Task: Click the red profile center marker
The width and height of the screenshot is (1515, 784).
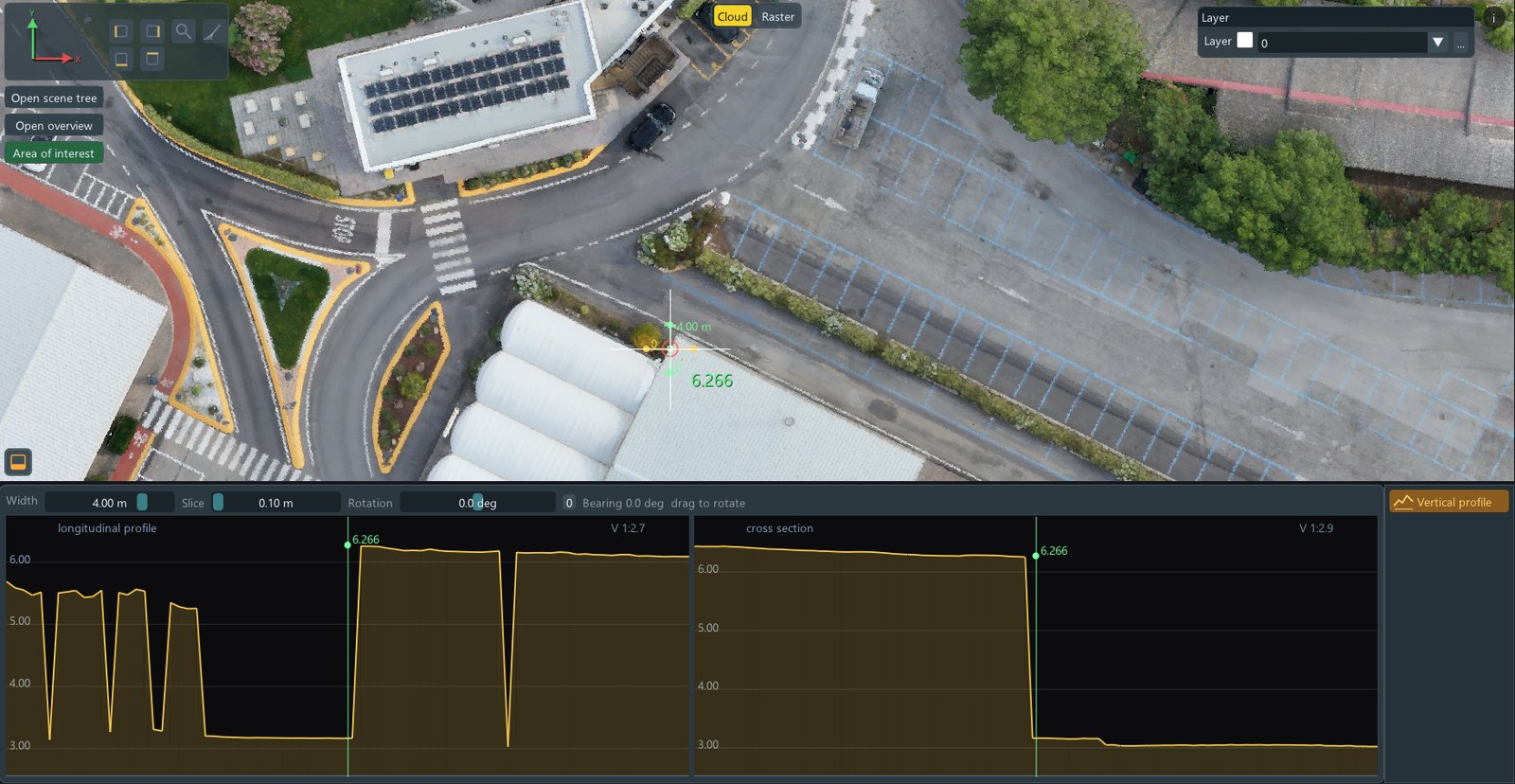Action: point(671,349)
